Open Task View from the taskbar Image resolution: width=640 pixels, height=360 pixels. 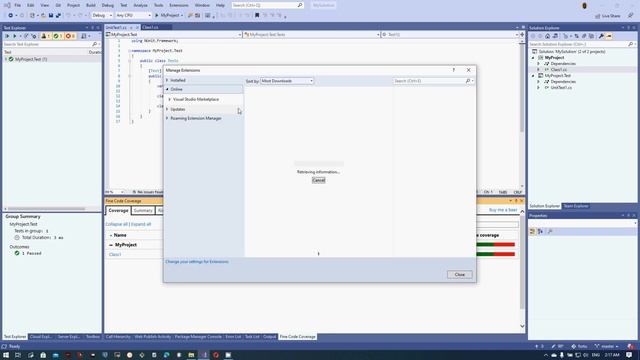(x=18, y=355)
